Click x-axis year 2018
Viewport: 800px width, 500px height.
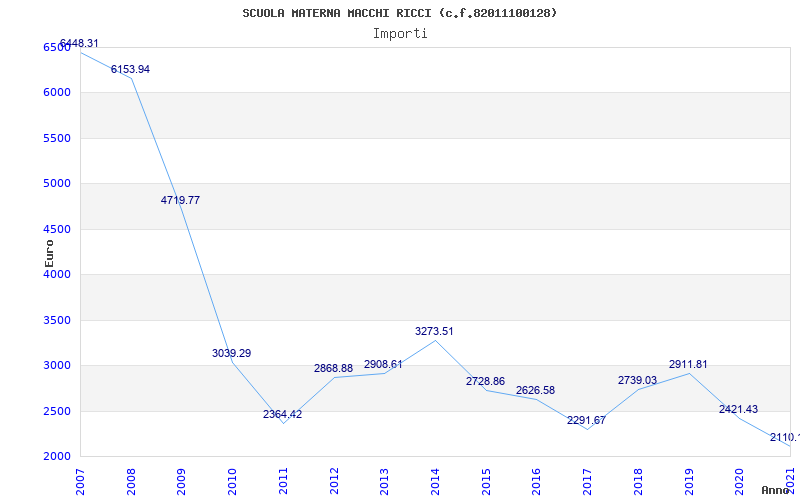[x=638, y=481]
